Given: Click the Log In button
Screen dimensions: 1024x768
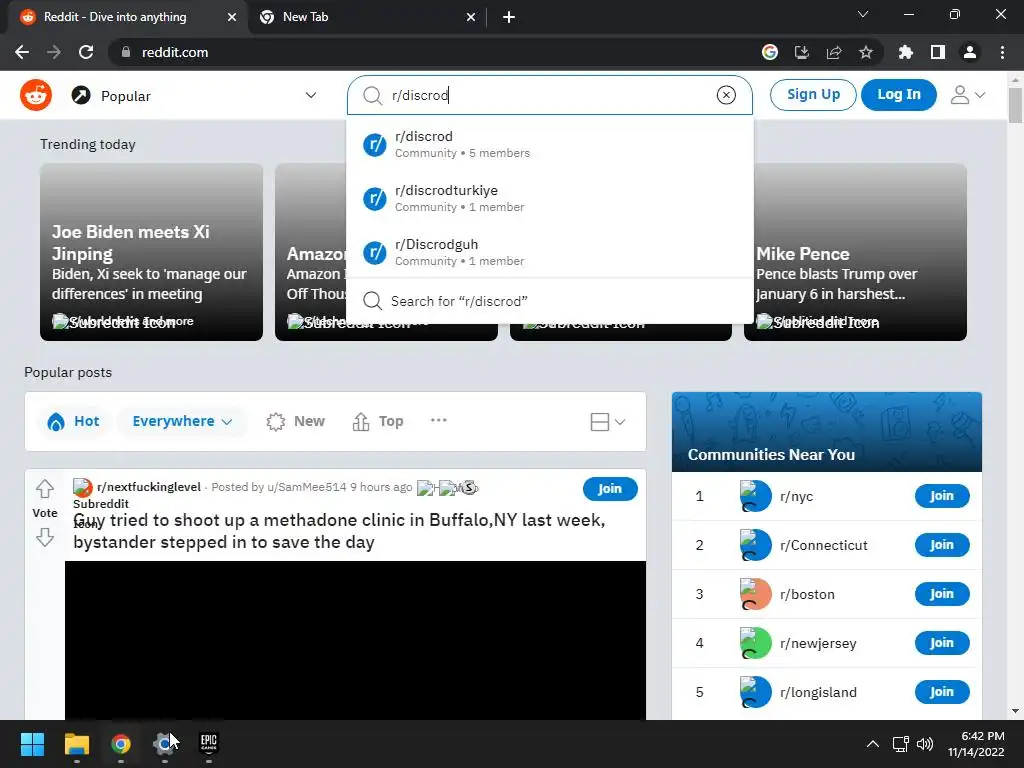Looking at the screenshot, I should (899, 95).
